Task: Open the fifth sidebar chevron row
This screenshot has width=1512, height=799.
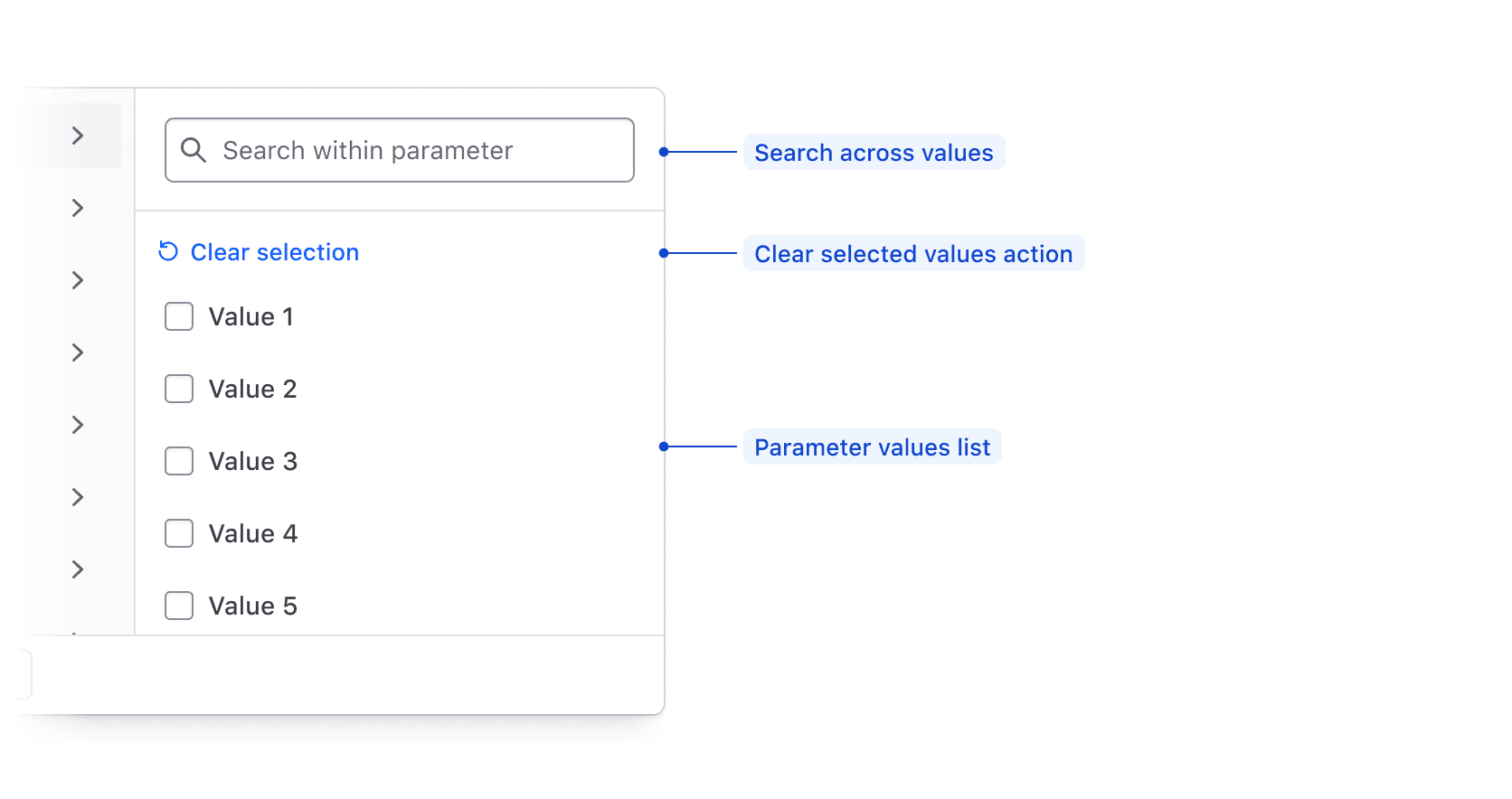Action: coord(78,425)
